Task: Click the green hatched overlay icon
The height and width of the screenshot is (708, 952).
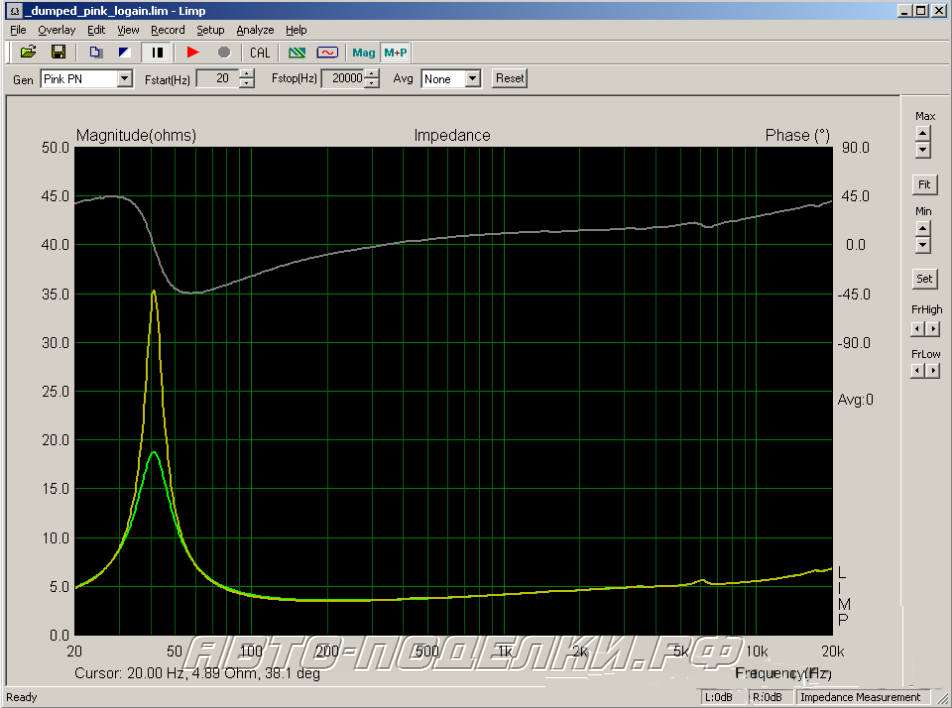Action: 297,53
